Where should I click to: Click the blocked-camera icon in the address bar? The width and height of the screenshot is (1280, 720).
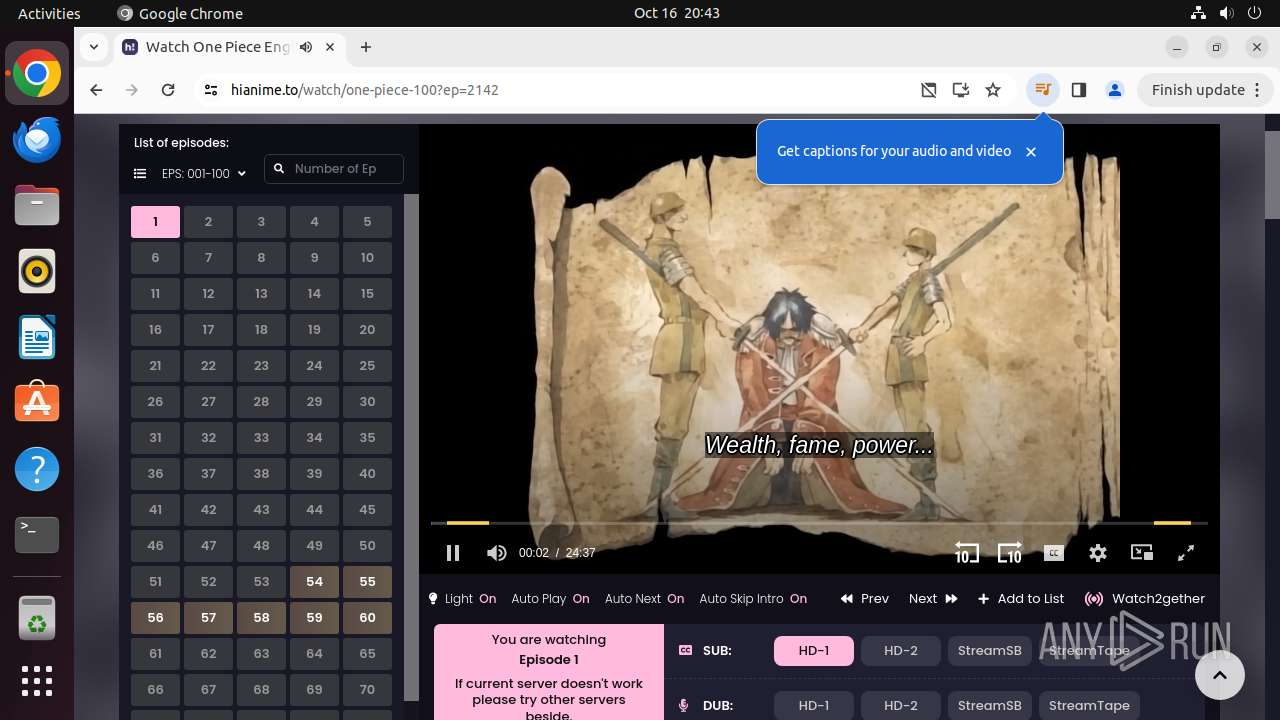[929, 90]
